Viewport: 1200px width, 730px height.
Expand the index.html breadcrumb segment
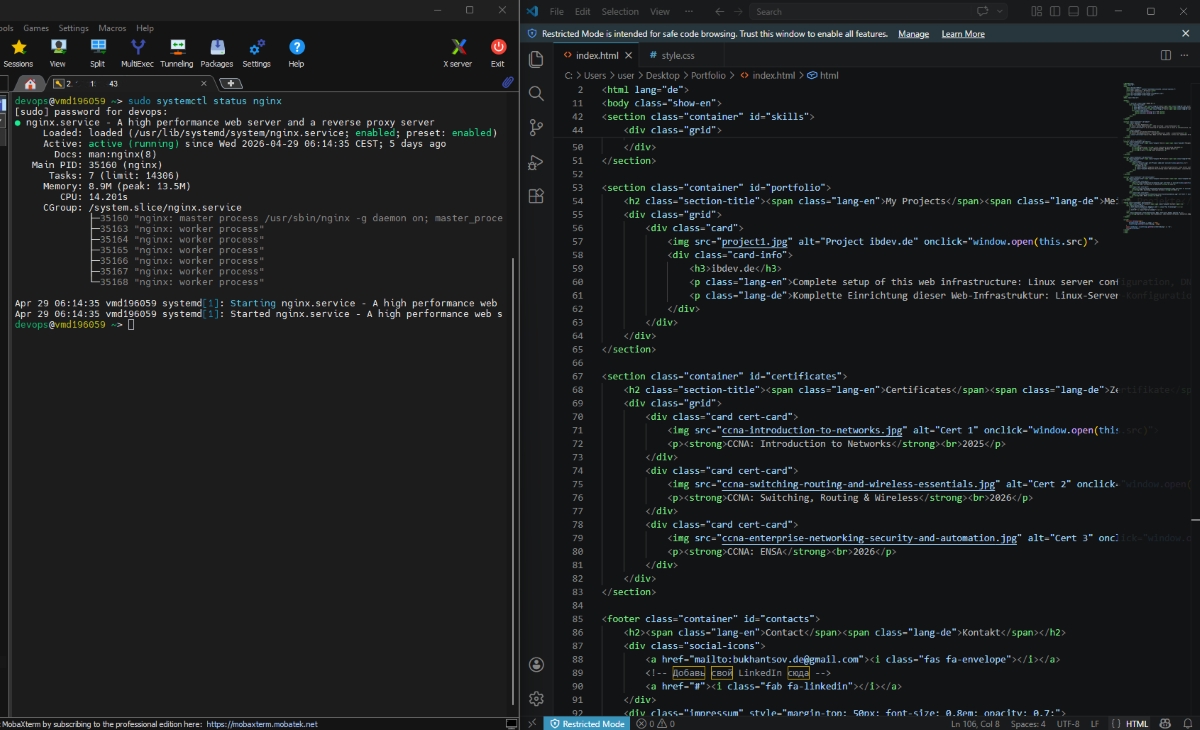coord(767,75)
